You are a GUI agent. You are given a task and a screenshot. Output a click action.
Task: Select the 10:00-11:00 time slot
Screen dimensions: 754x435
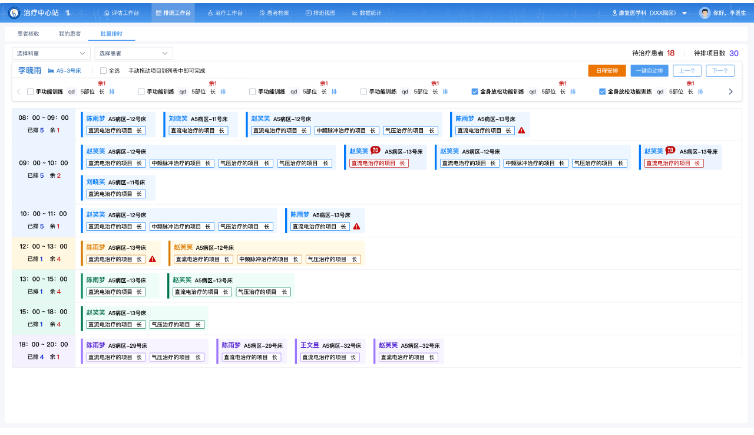pyautogui.click(x=44, y=220)
